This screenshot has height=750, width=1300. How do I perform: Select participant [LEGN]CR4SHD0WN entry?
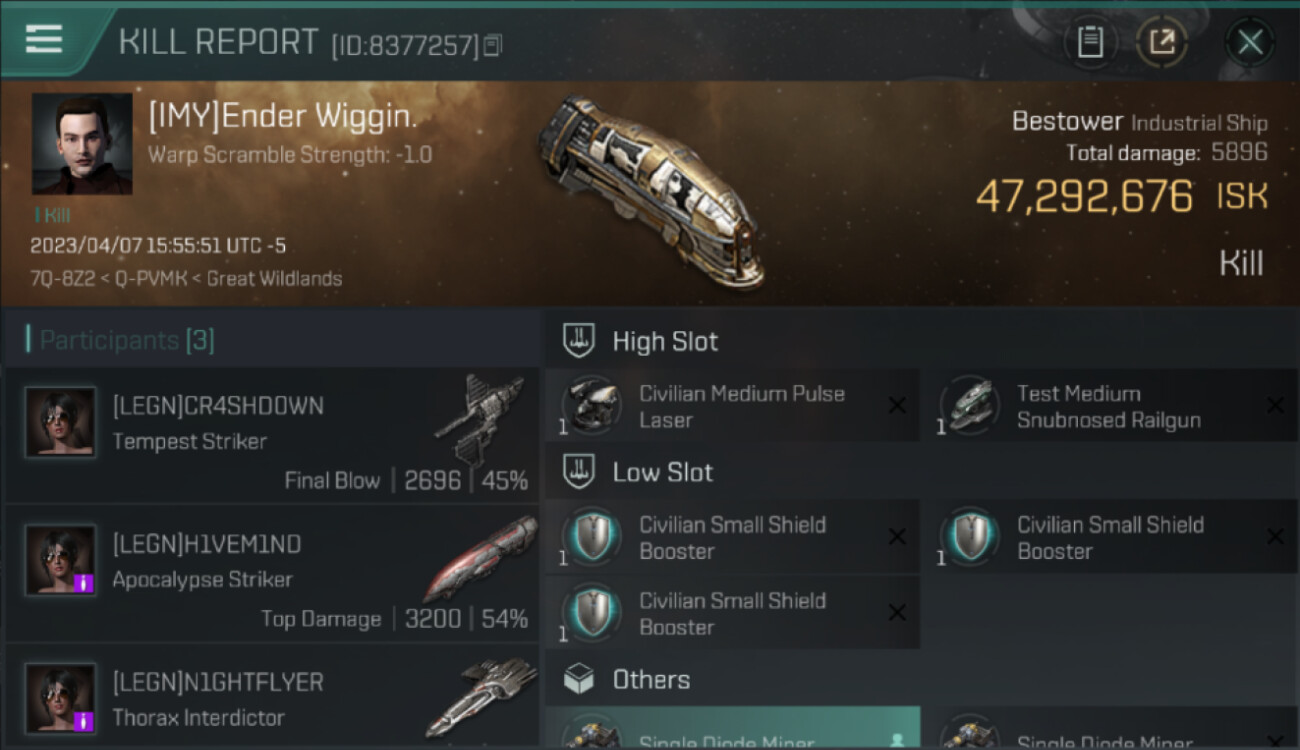[x=272, y=435]
